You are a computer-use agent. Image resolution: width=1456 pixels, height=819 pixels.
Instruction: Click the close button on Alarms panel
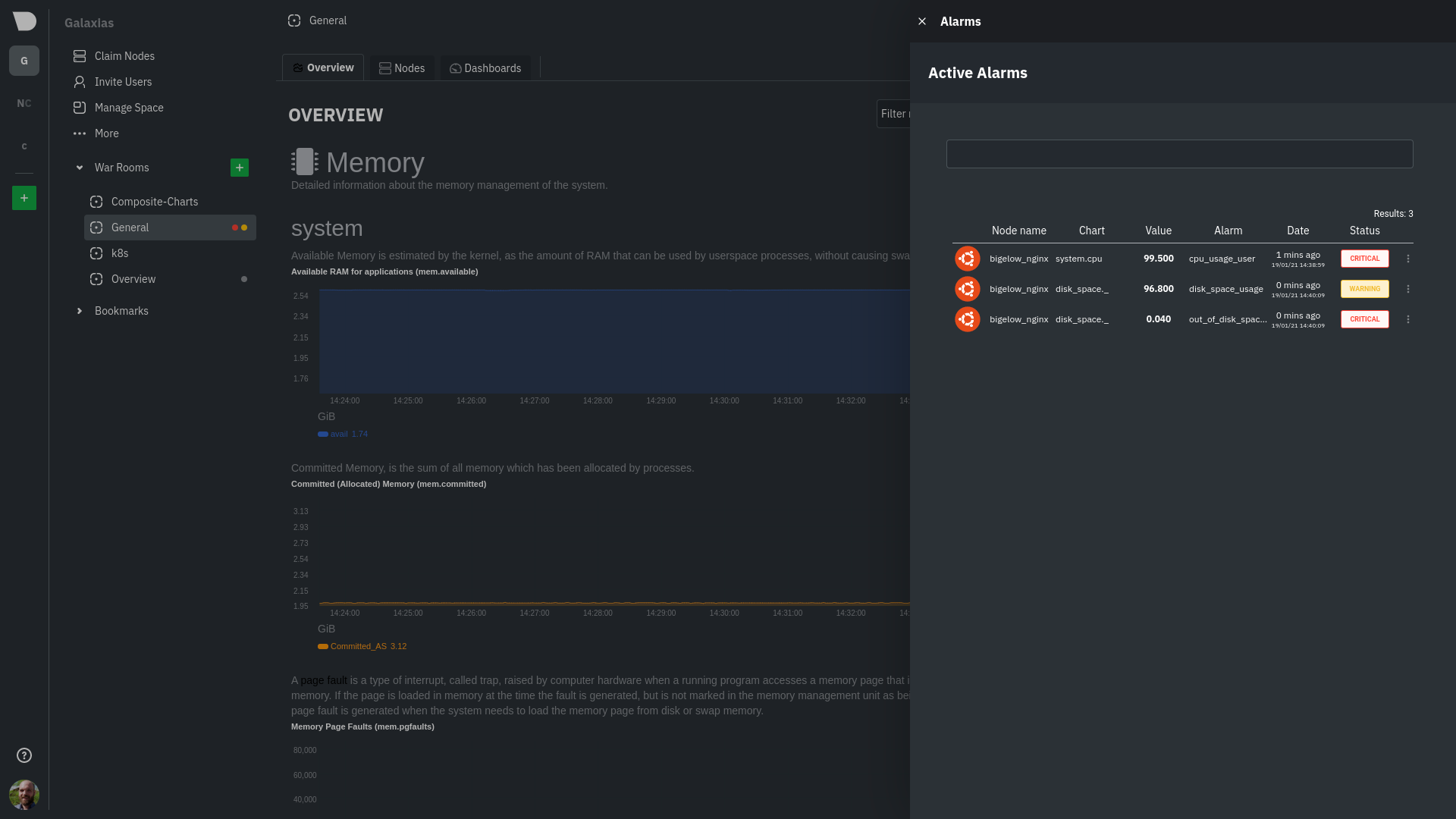(x=922, y=21)
